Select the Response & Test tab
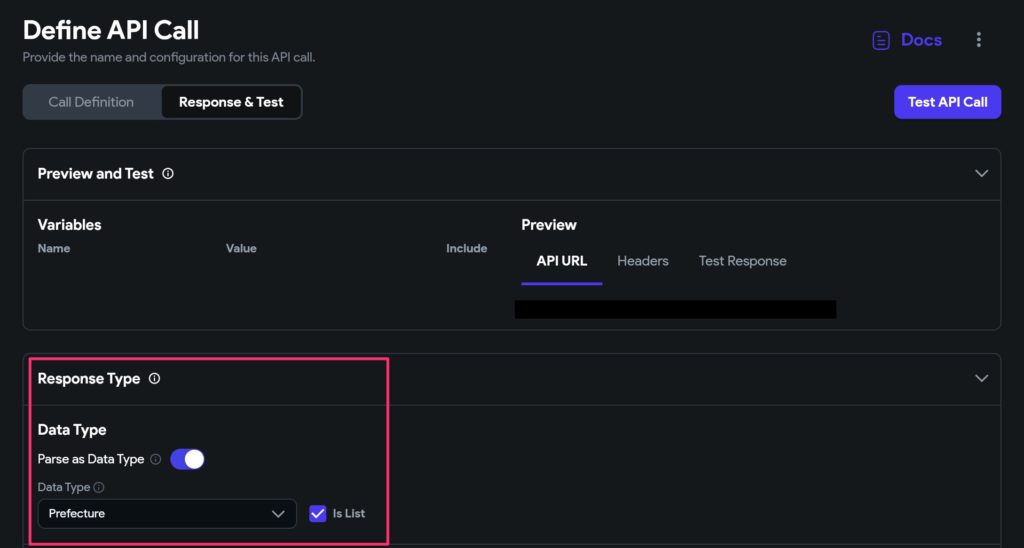 231,102
